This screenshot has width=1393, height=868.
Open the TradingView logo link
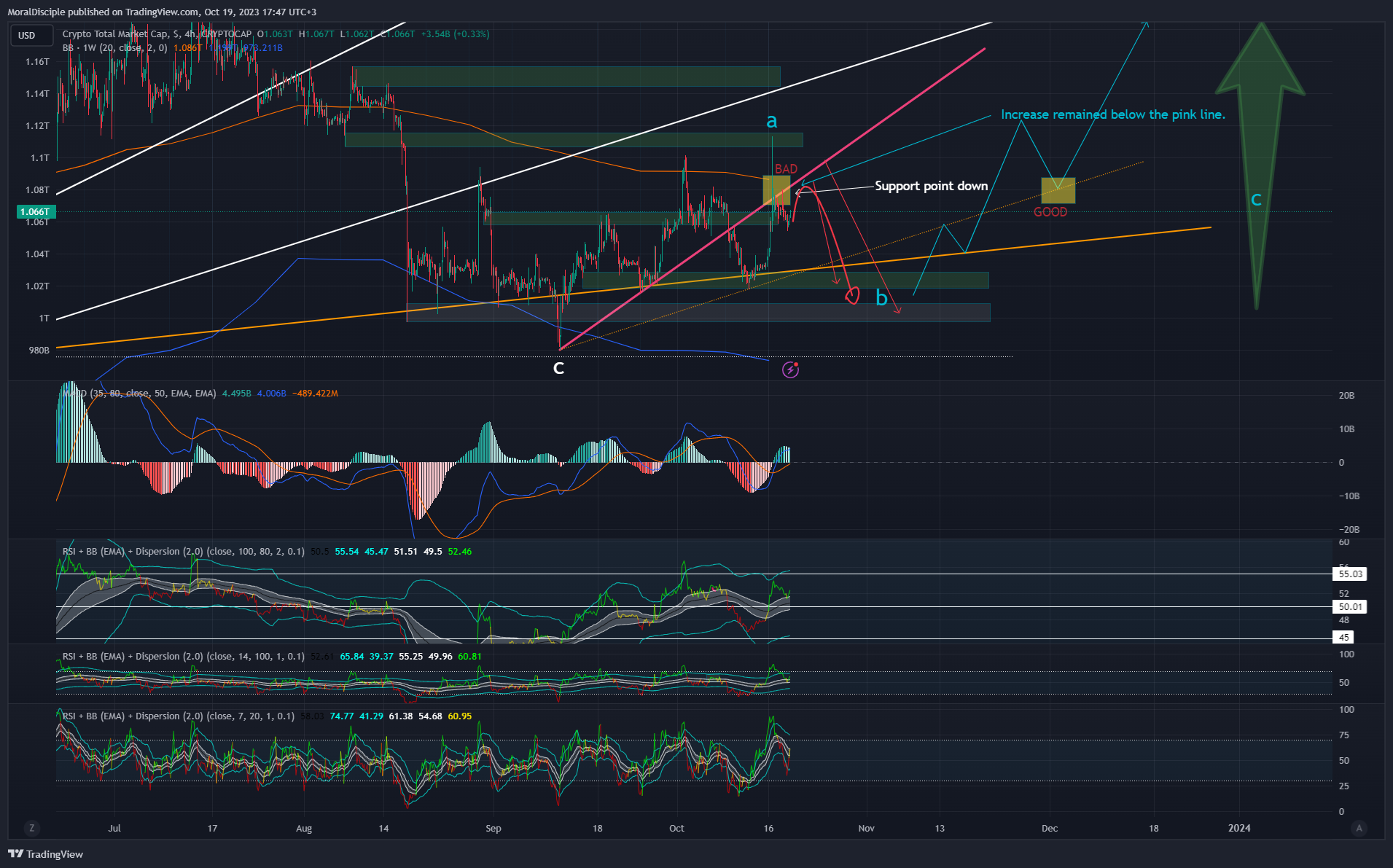coord(46,854)
